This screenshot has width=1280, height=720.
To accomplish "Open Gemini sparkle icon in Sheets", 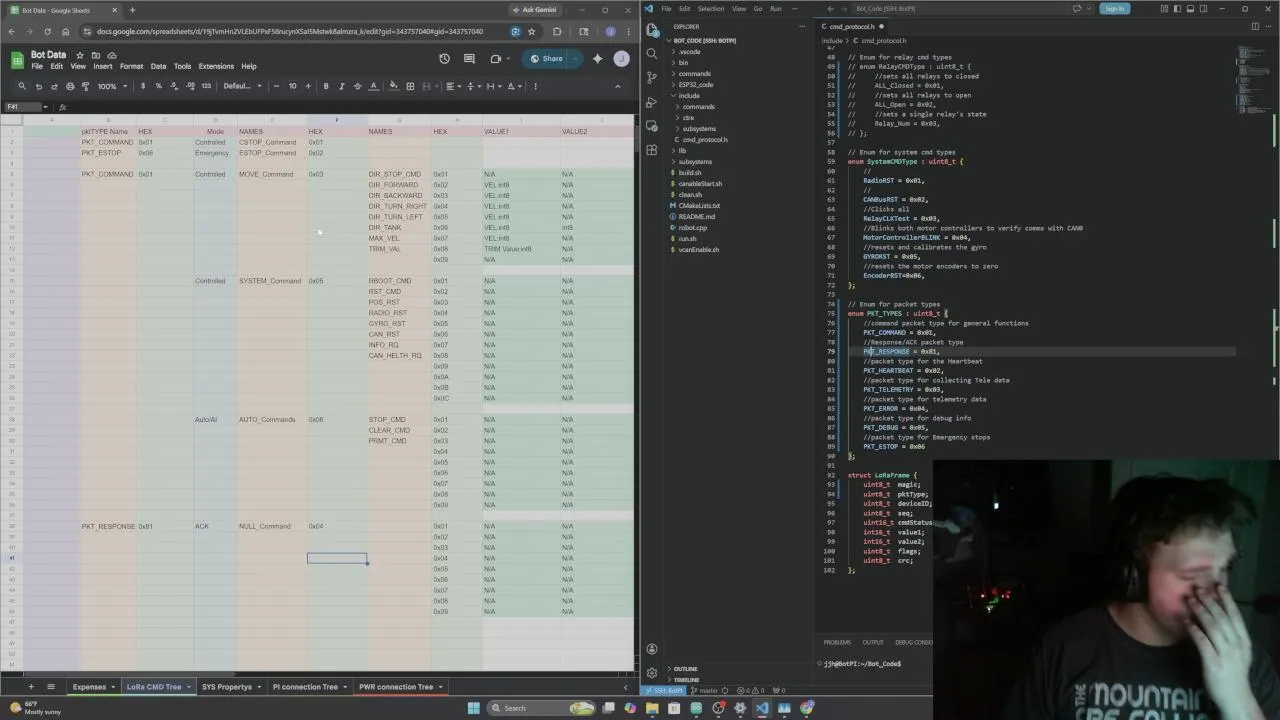I will (x=598, y=59).
